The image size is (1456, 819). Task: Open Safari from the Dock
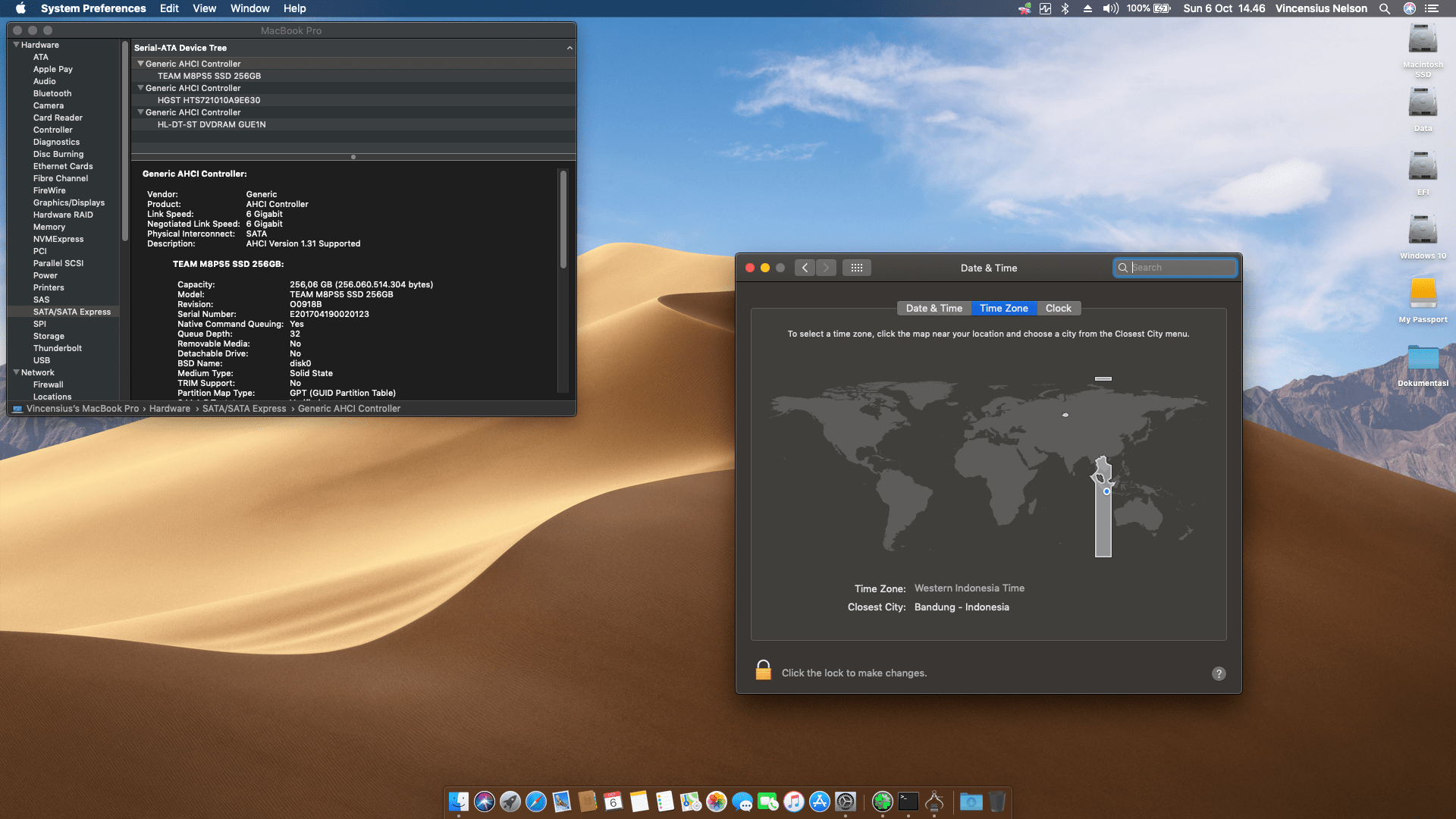(x=536, y=802)
